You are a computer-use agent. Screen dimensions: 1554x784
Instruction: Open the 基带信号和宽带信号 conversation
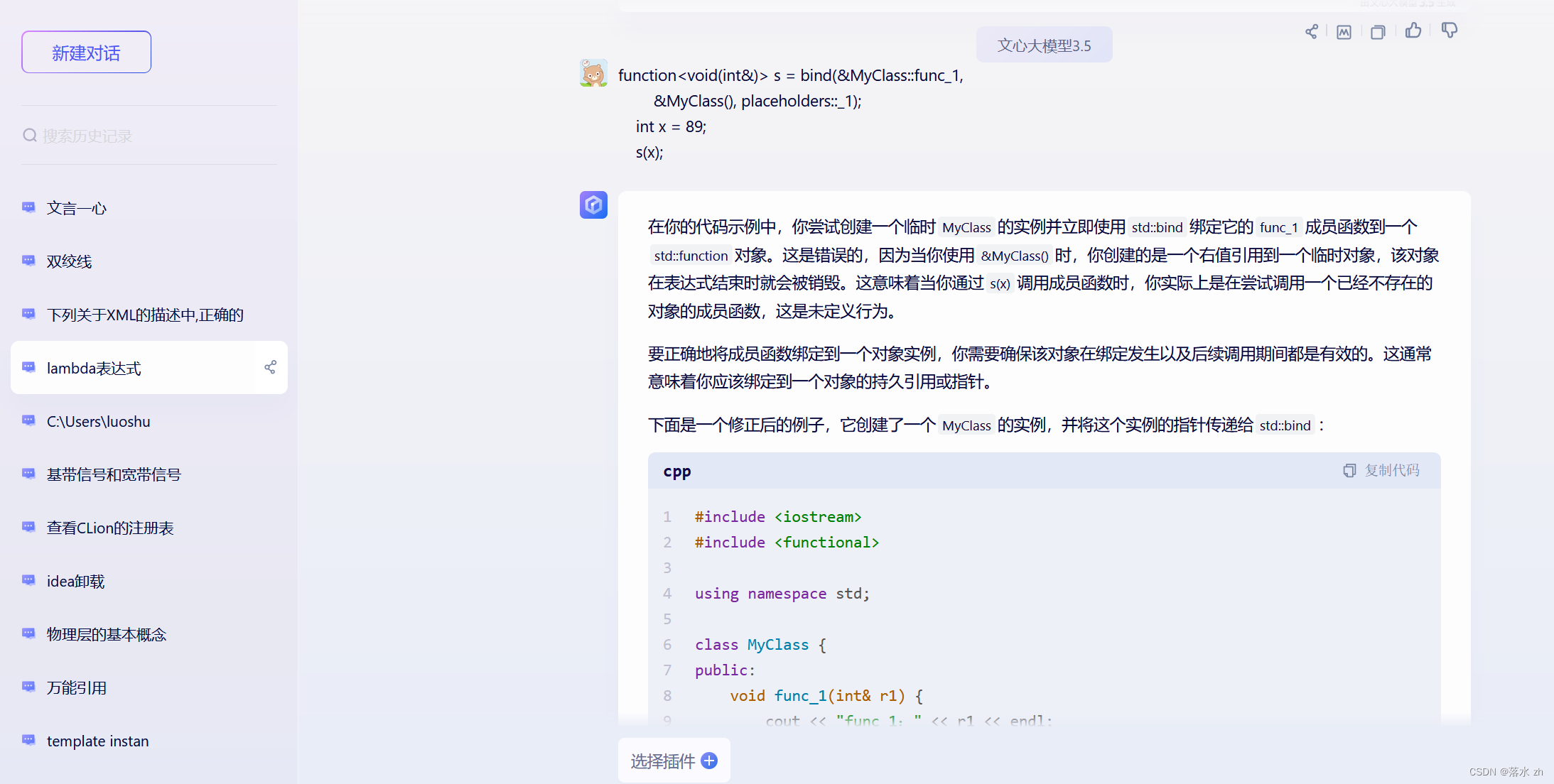coord(114,474)
